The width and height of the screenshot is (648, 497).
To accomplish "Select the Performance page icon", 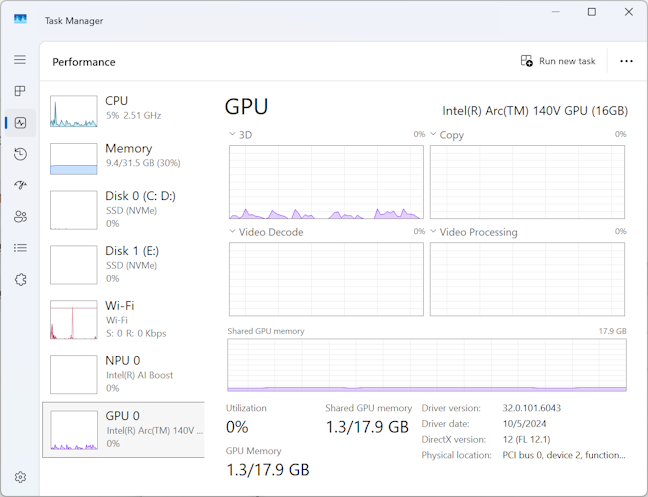I will click(x=20, y=123).
